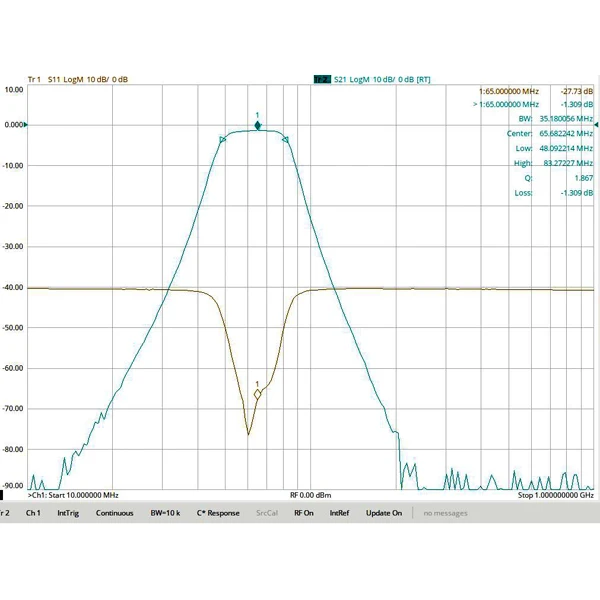Click the Center 65.682242 MHz readout
This screenshot has height=600, width=600.
tap(550, 134)
